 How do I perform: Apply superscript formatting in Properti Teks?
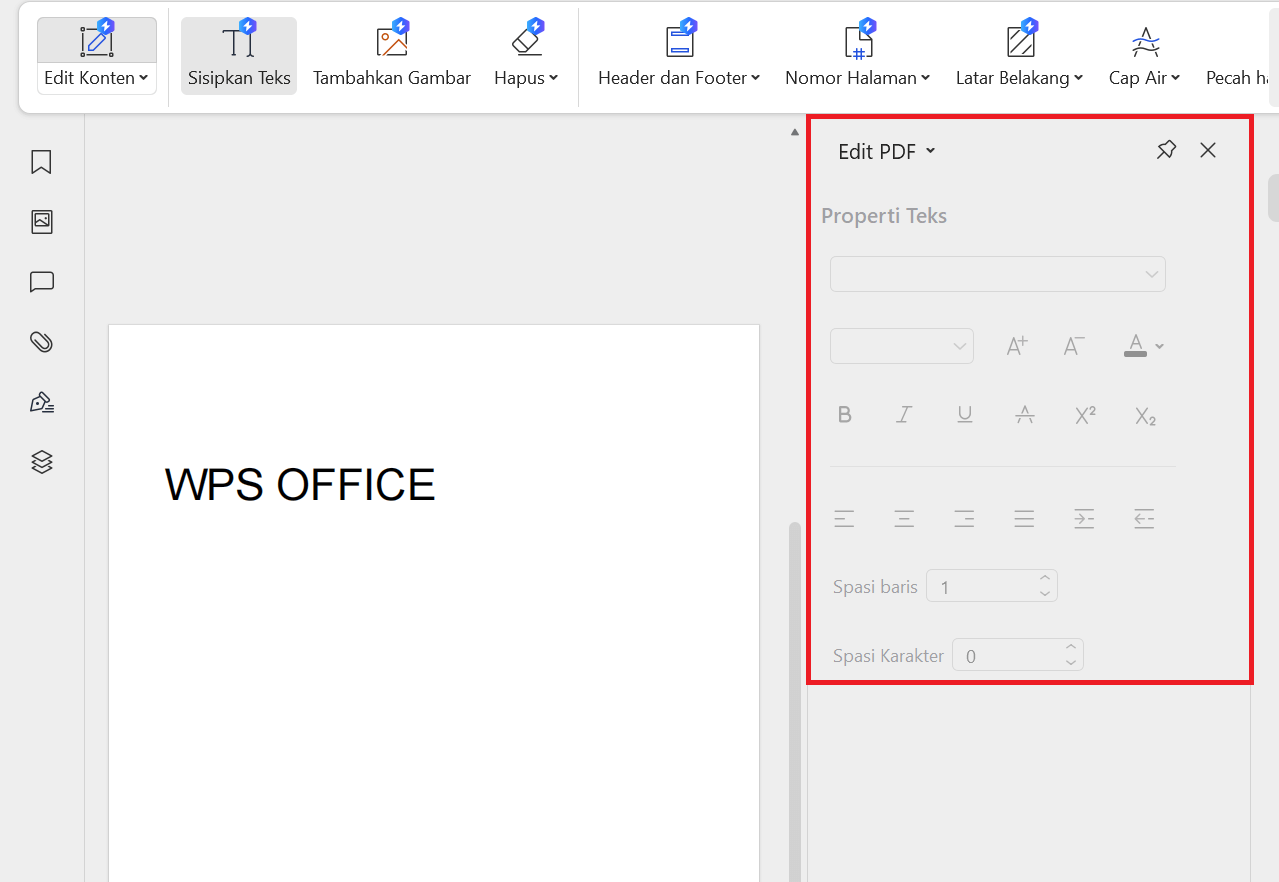click(x=1084, y=414)
